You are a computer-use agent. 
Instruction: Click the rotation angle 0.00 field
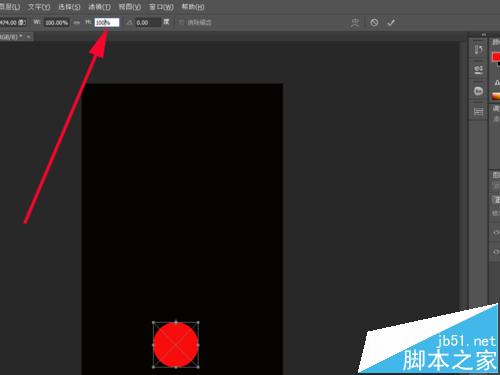point(148,23)
